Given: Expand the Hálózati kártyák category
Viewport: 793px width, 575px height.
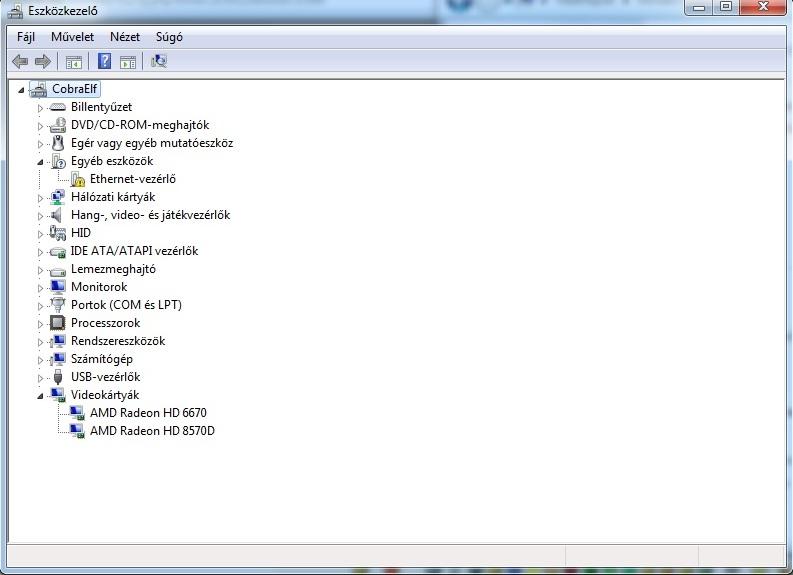Looking at the screenshot, I should (40, 198).
